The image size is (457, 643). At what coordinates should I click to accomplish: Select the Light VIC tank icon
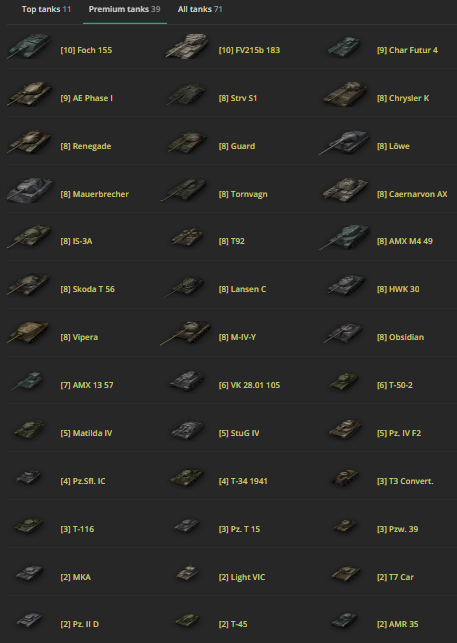[187, 573]
